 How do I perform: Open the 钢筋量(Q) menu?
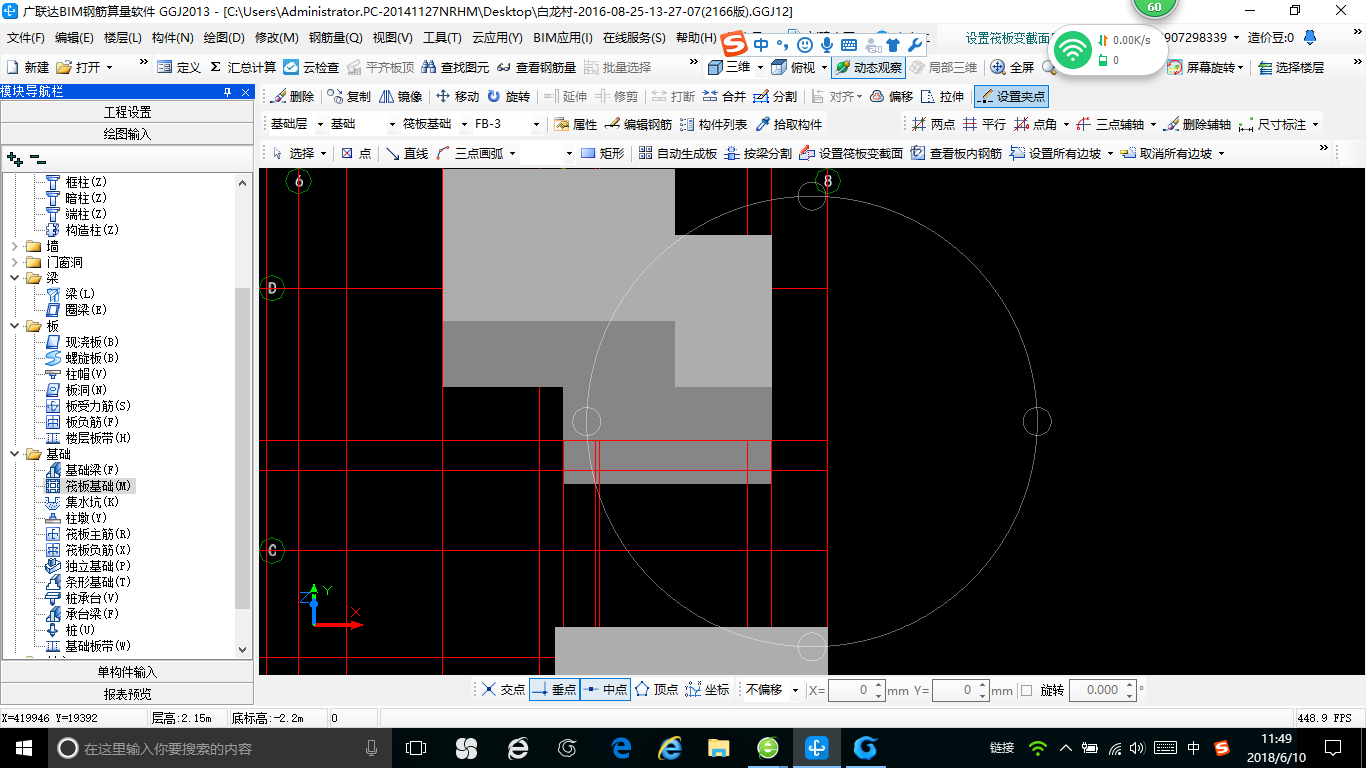[x=335, y=38]
